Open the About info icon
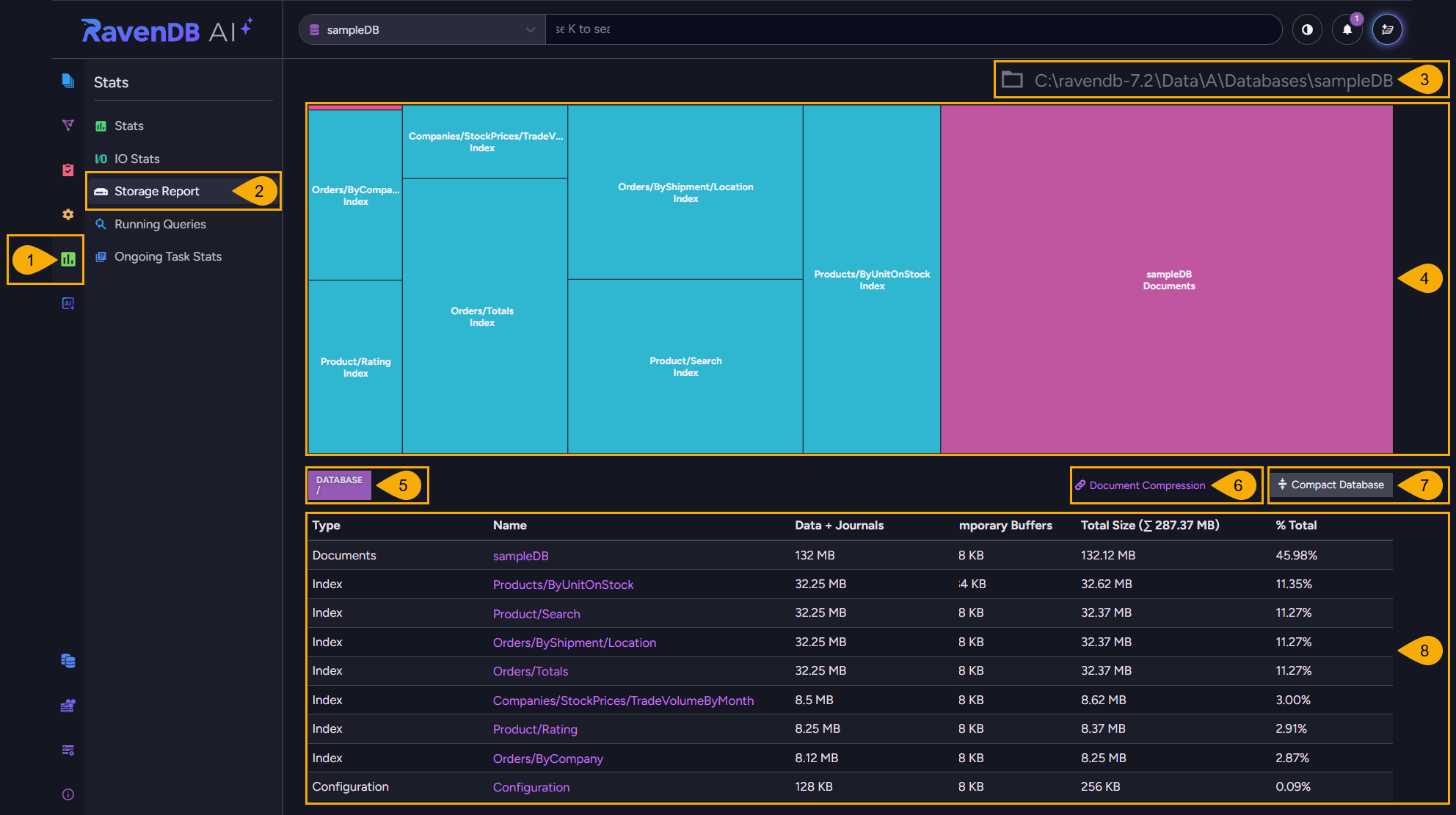Image resolution: width=1456 pixels, height=815 pixels. [x=68, y=794]
